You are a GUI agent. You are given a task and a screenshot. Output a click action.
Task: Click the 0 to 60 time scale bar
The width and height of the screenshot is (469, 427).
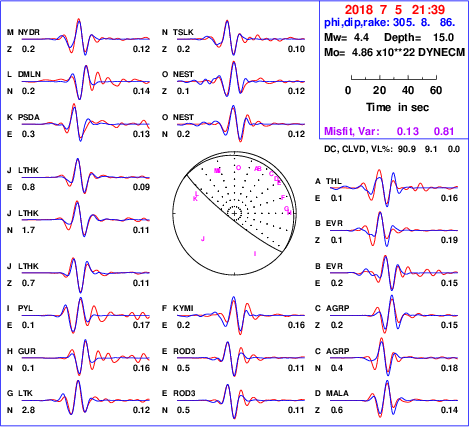[394, 78]
